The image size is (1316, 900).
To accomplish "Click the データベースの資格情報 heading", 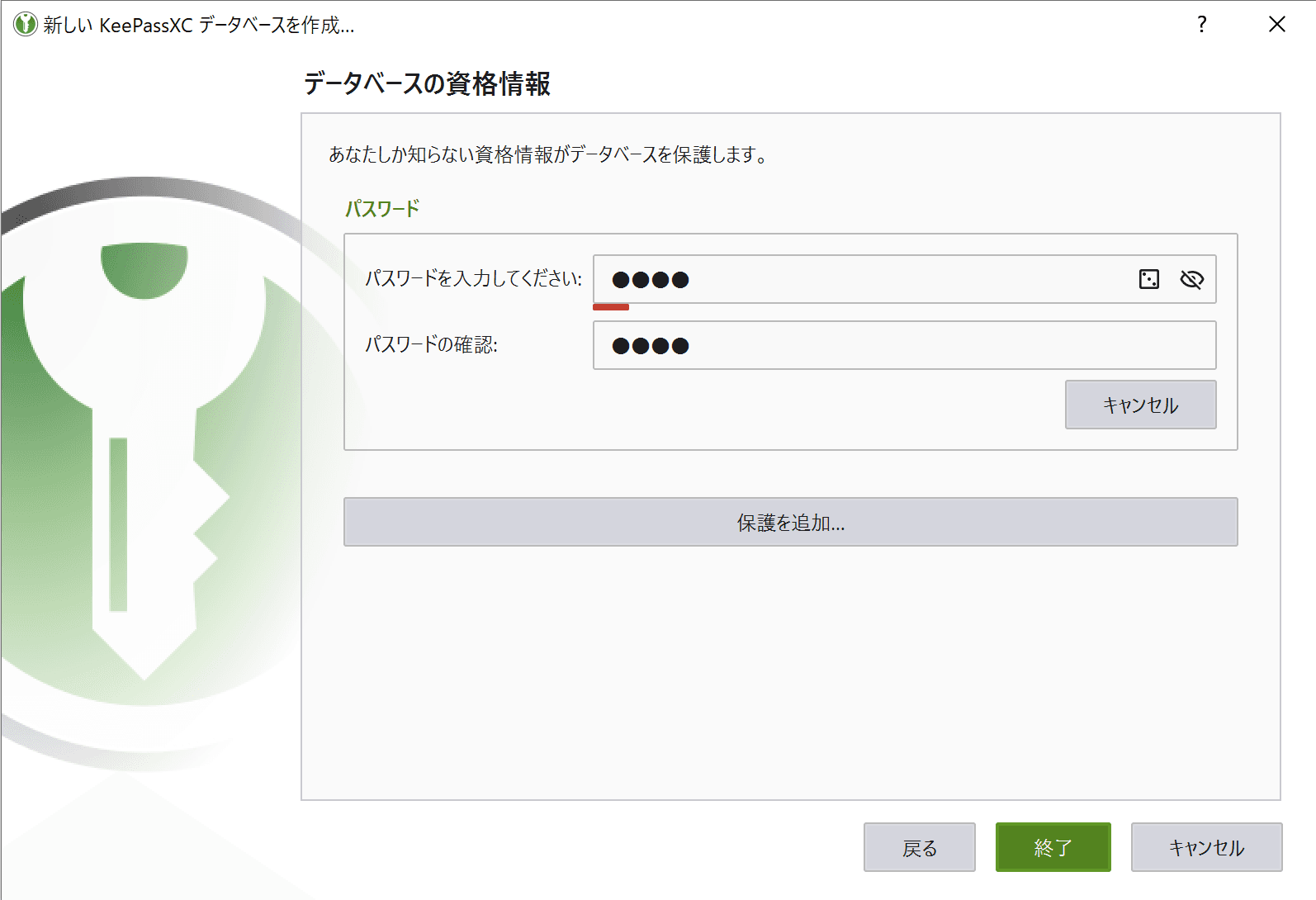I will click(427, 83).
